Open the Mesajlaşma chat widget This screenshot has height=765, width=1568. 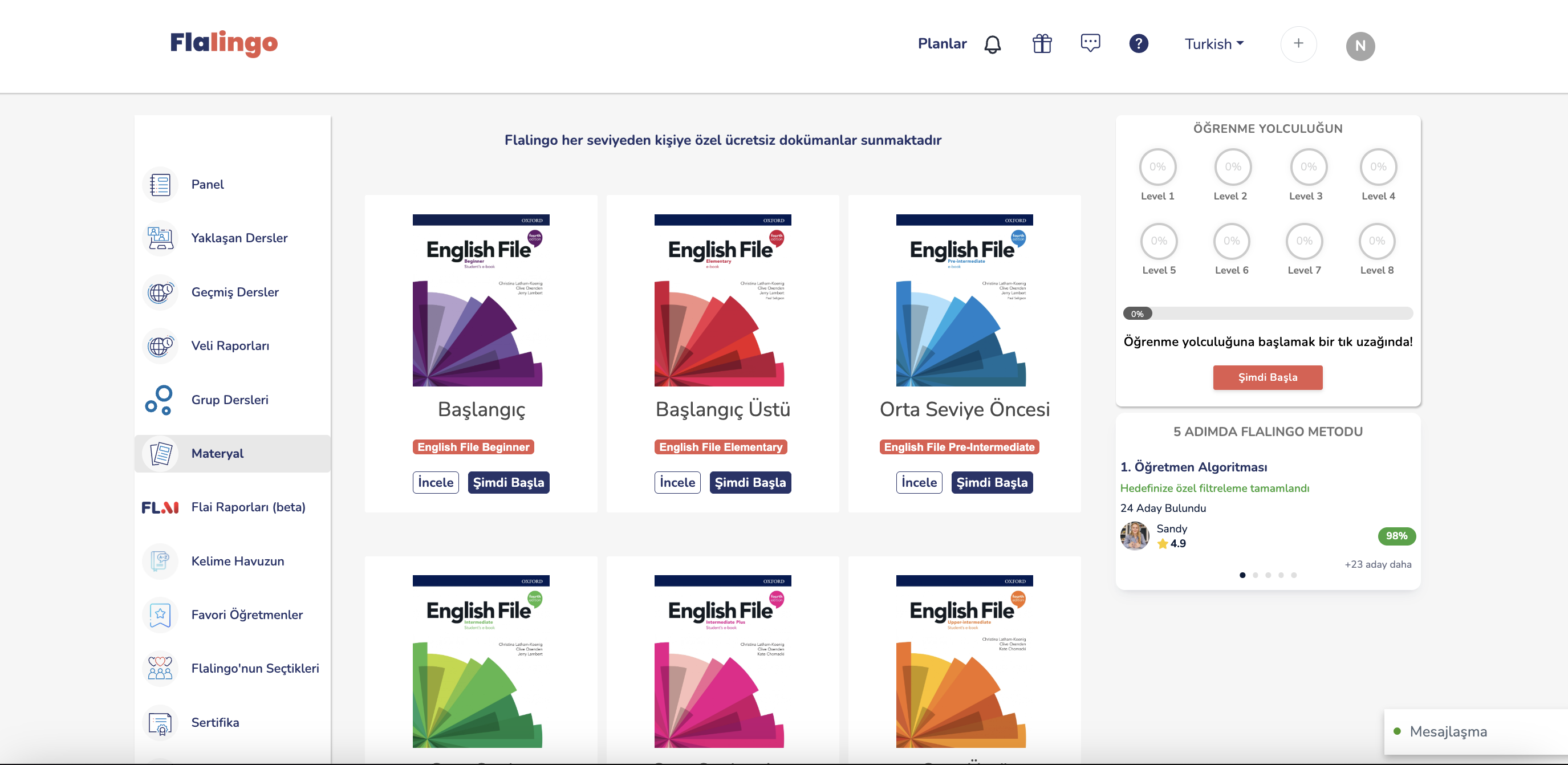pyautogui.click(x=1476, y=731)
